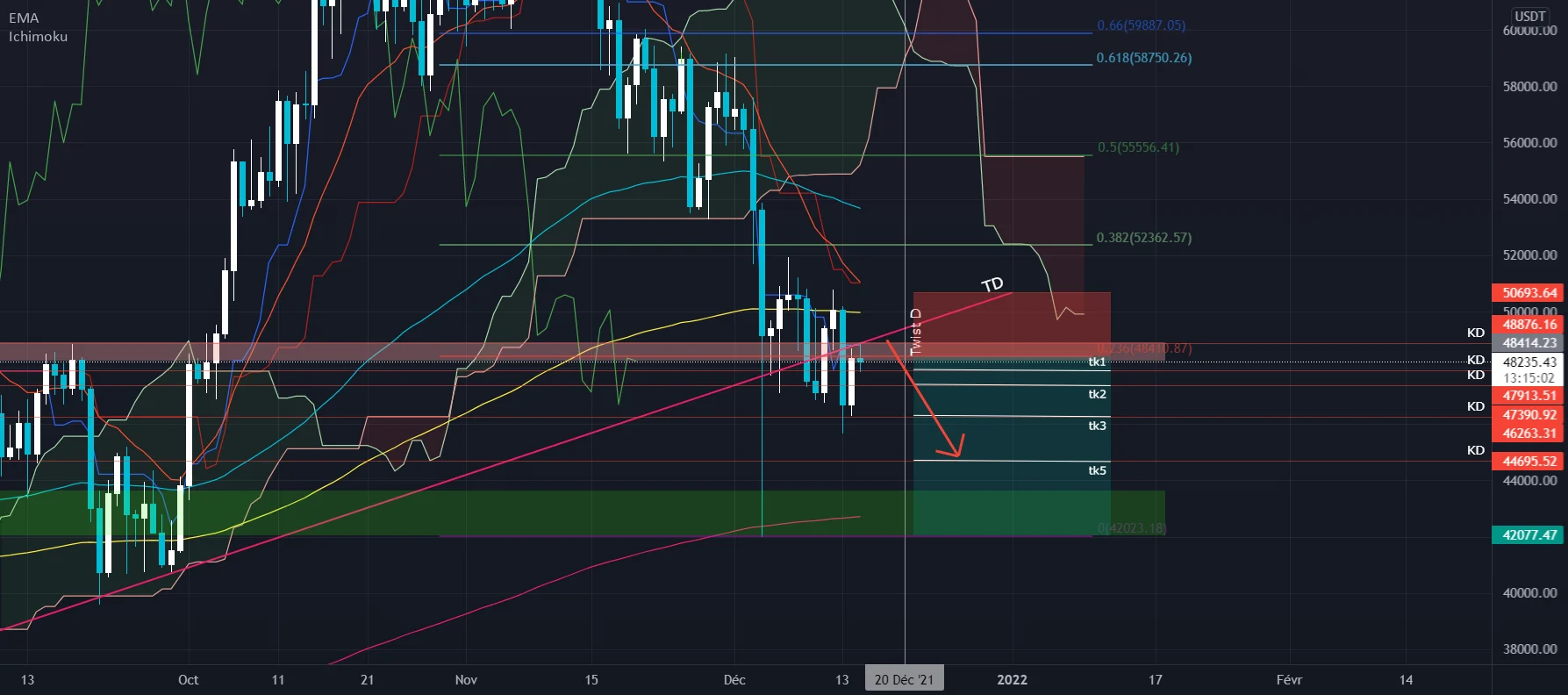Screen dimensions: 1568x695
Task: Click the KD label beside 47390.92
Action: point(1476,406)
